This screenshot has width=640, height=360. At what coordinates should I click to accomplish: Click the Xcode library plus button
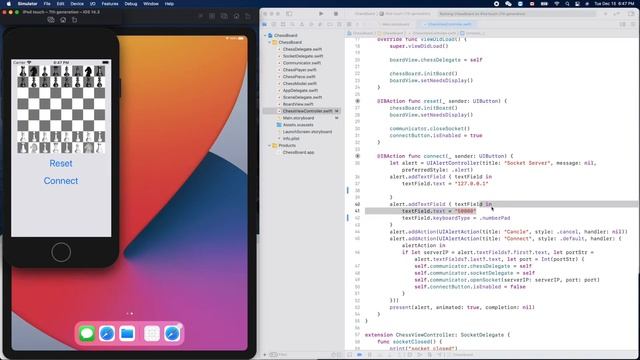click(605, 13)
